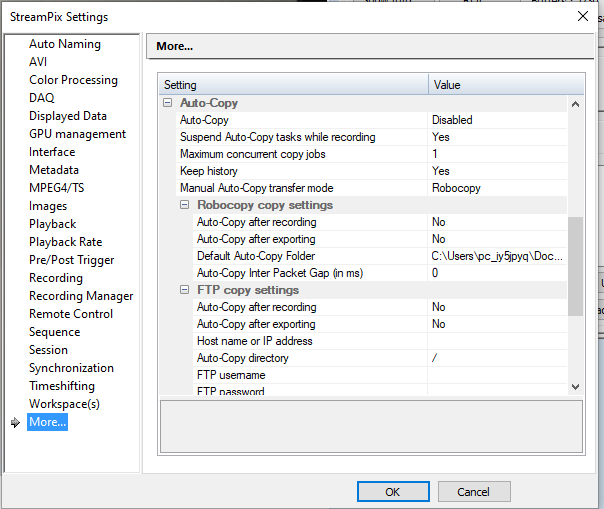Click scroll down arrow in settings list
The width and height of the screenshot is (604, 509).
(575, 386)
